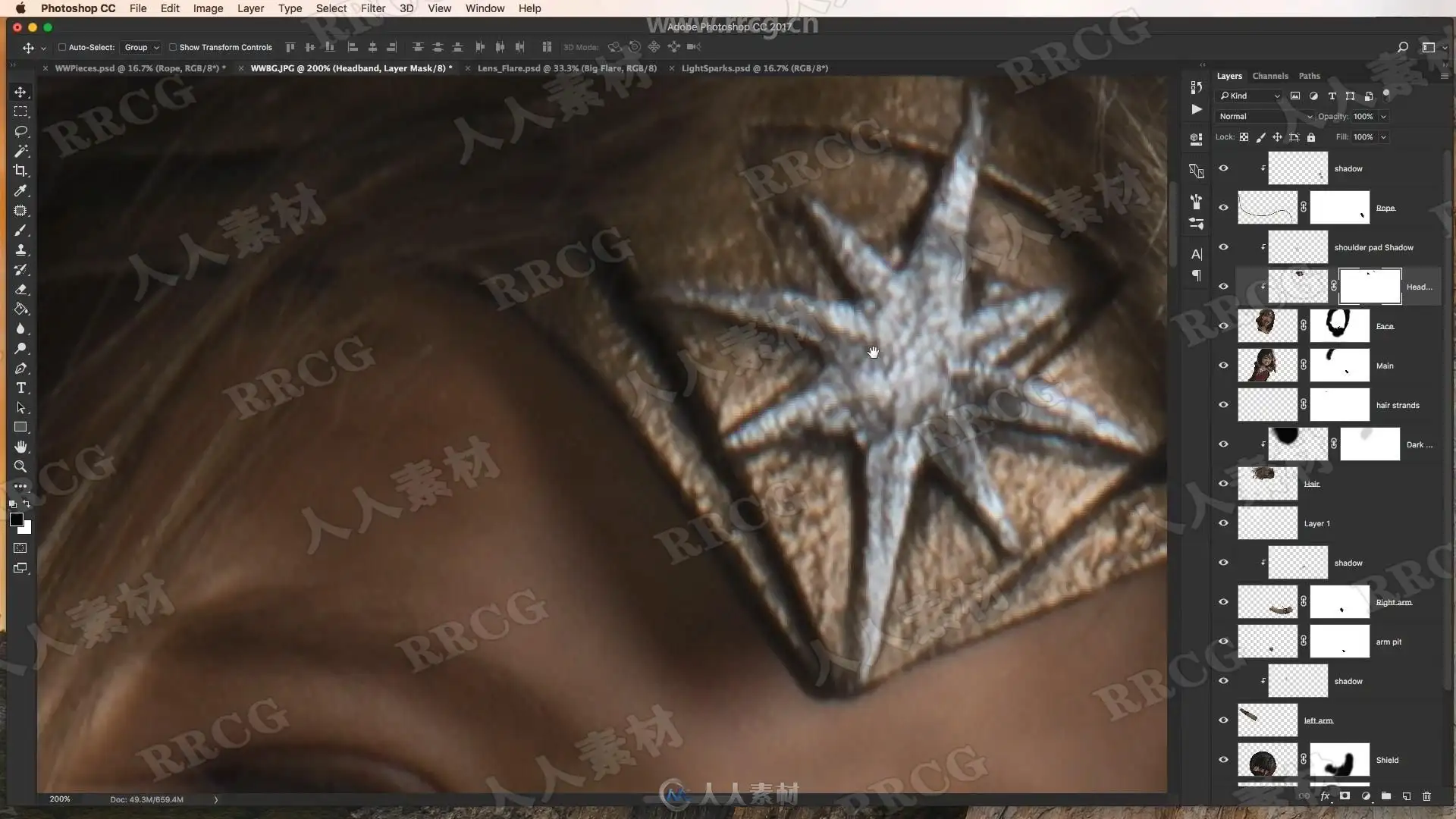Viewport: 1456px width, 819px height.
Task: Click the foreground color swatch
Action: [16, 519]
